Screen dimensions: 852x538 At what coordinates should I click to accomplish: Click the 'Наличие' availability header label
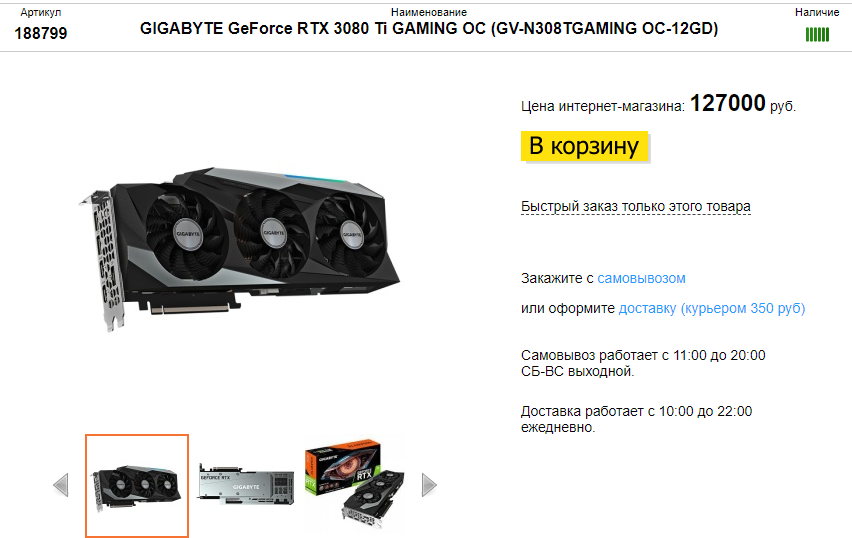point(817,12)
